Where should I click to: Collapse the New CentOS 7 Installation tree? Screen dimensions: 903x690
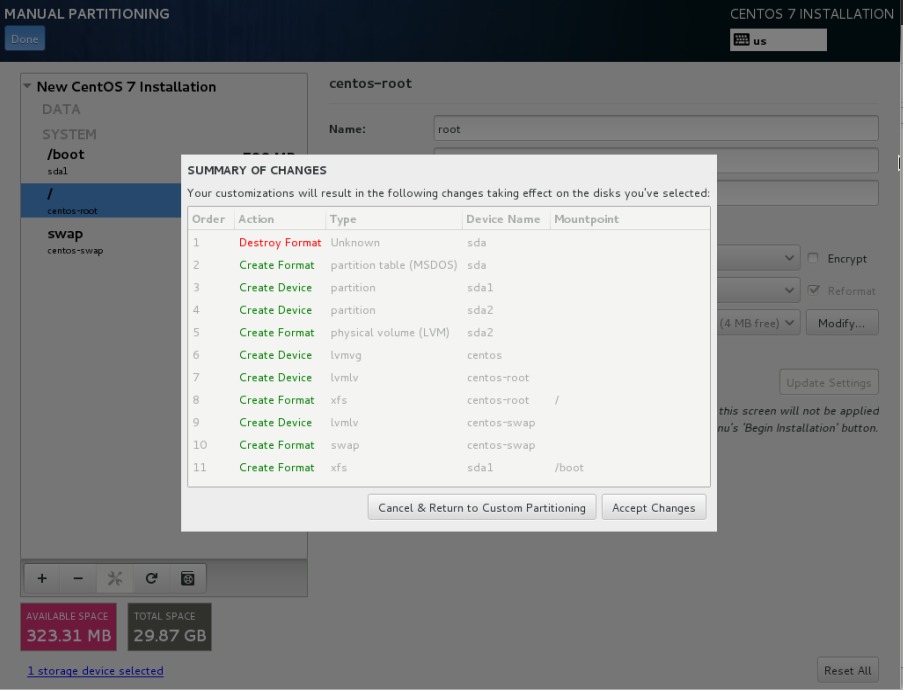point(27,86)
